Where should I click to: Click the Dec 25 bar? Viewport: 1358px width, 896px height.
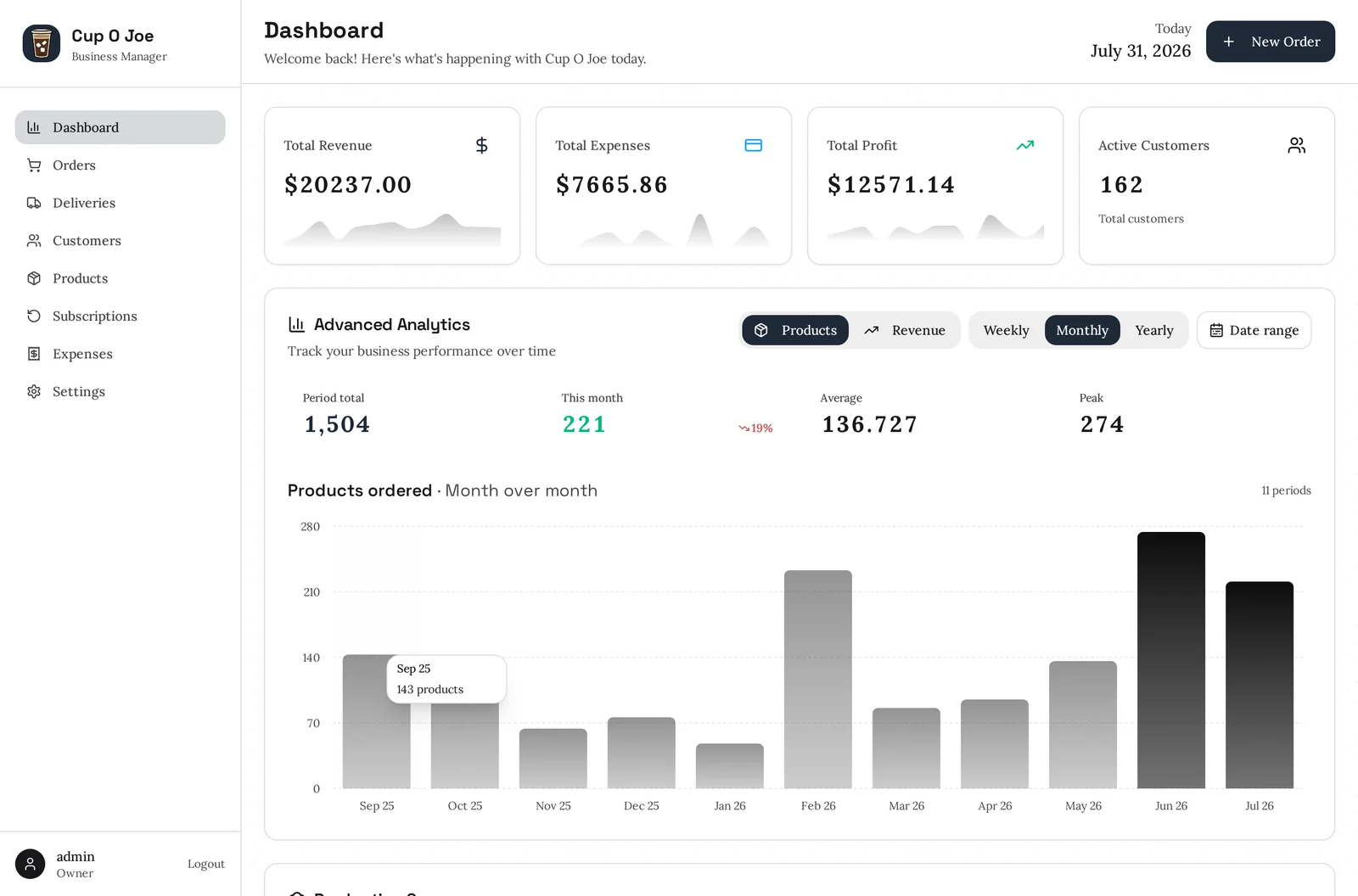(x=642, y=753)
